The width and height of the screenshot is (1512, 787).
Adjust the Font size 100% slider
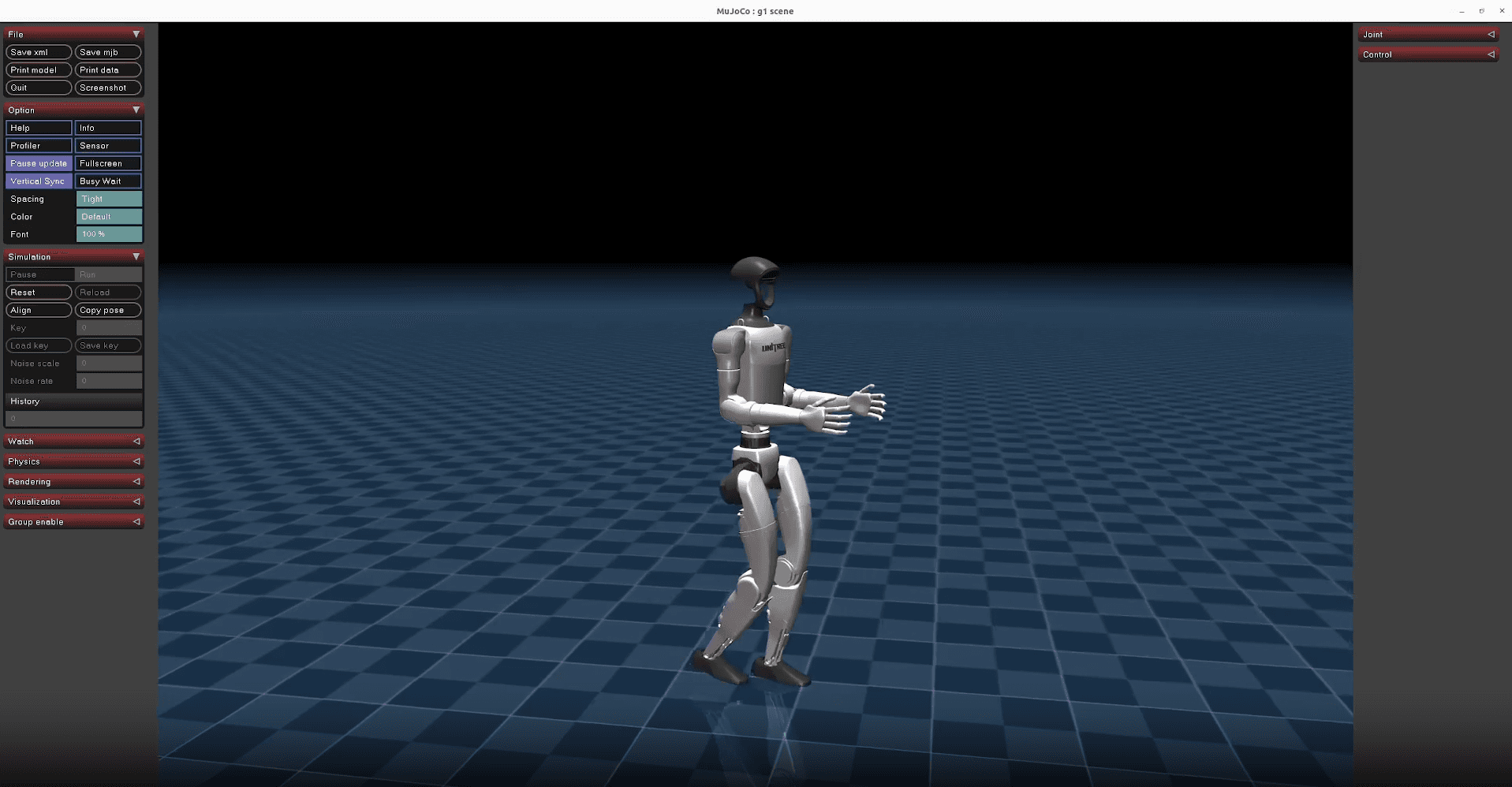point(109,234)
